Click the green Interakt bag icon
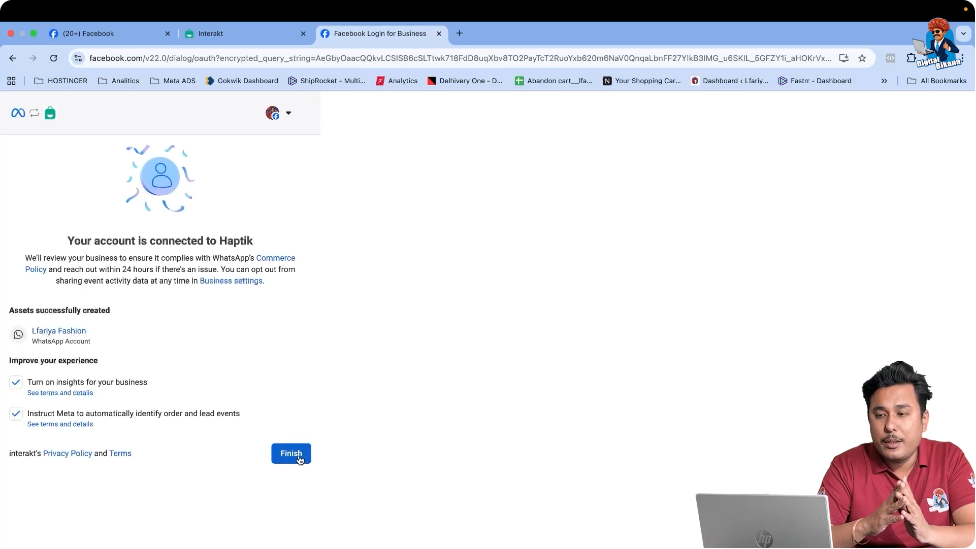 pyautogui.click(x=50, y=113)
